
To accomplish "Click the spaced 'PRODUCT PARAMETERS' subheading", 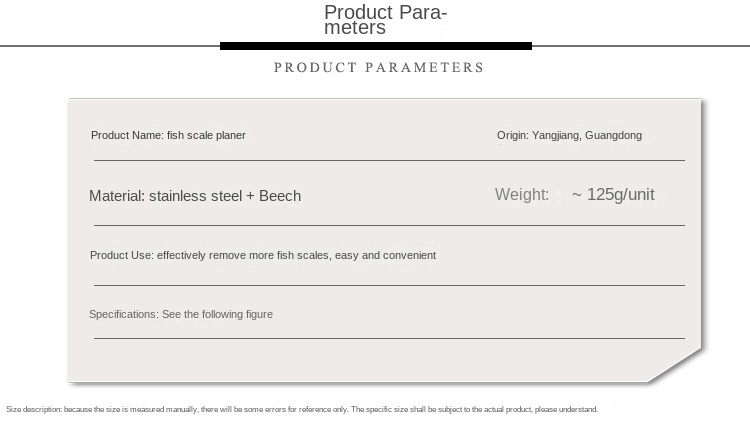I will (x=379, y=67).
